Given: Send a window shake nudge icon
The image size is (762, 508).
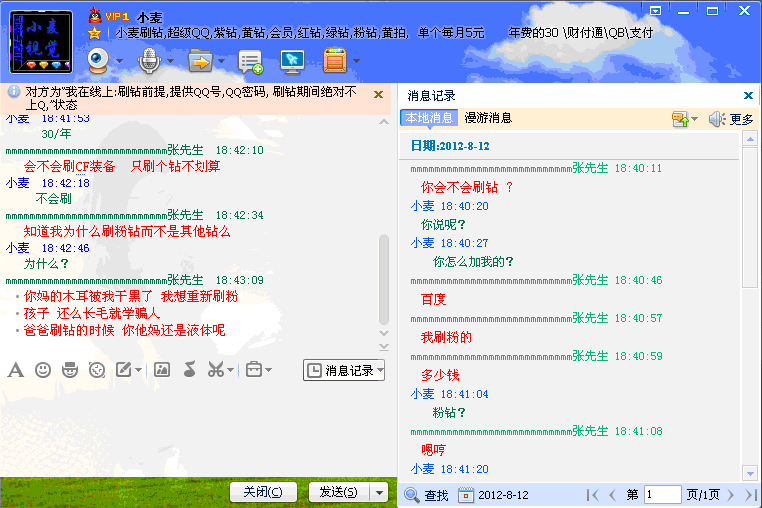Looking at the screenshot, I should click(97, 370).
